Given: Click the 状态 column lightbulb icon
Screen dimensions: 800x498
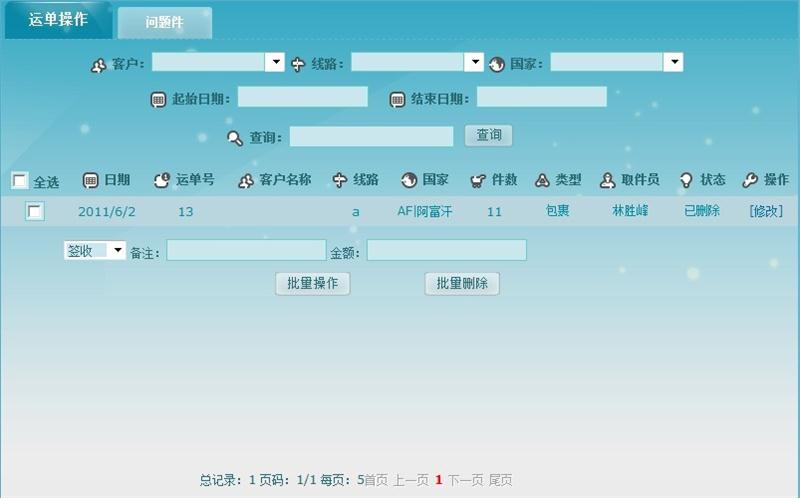Looking at the screenshot, I should tap(686, 180).
